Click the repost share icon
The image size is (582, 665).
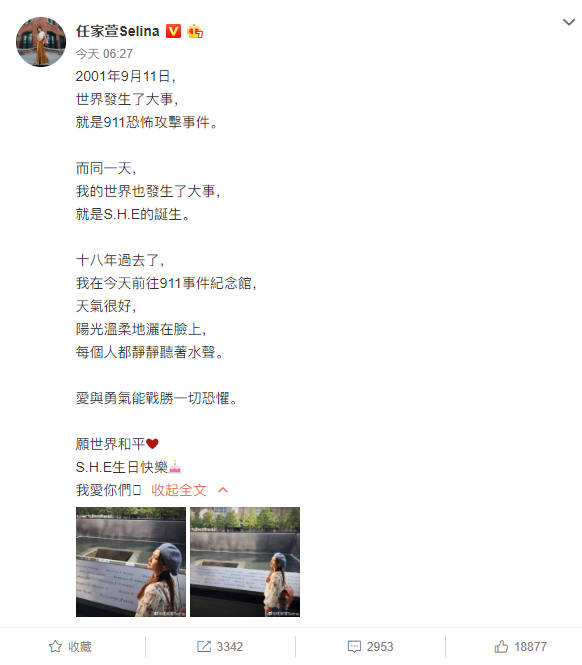(x=204, y=646)
